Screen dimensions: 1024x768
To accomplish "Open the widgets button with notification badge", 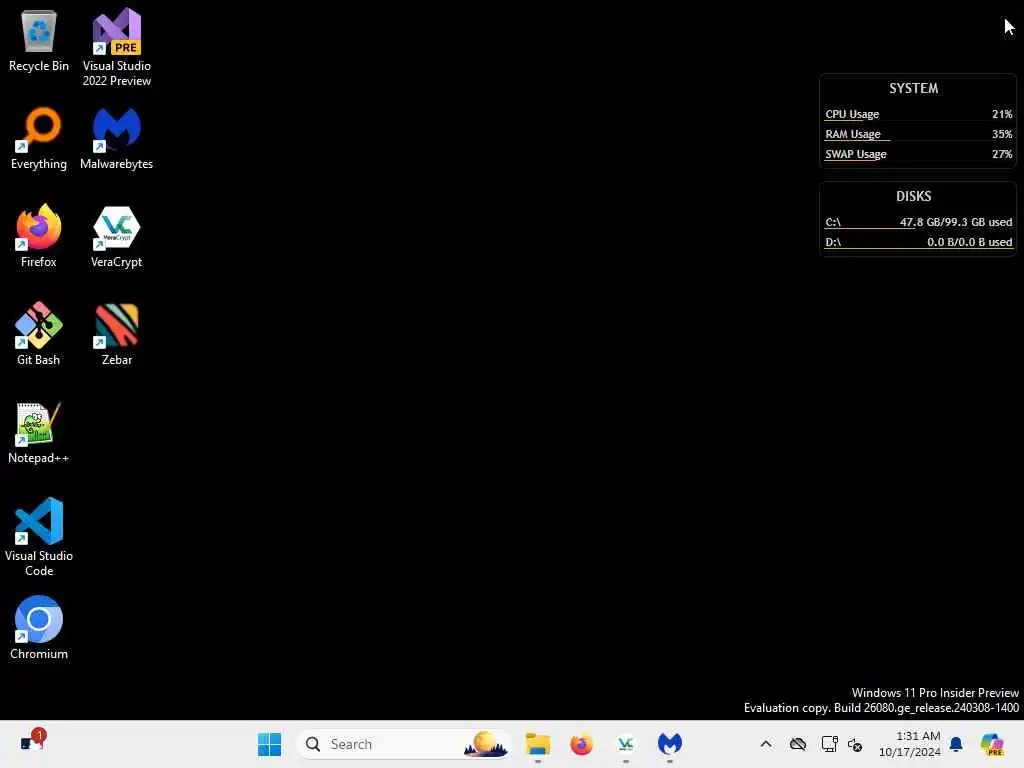I will (x=31, y=741).
